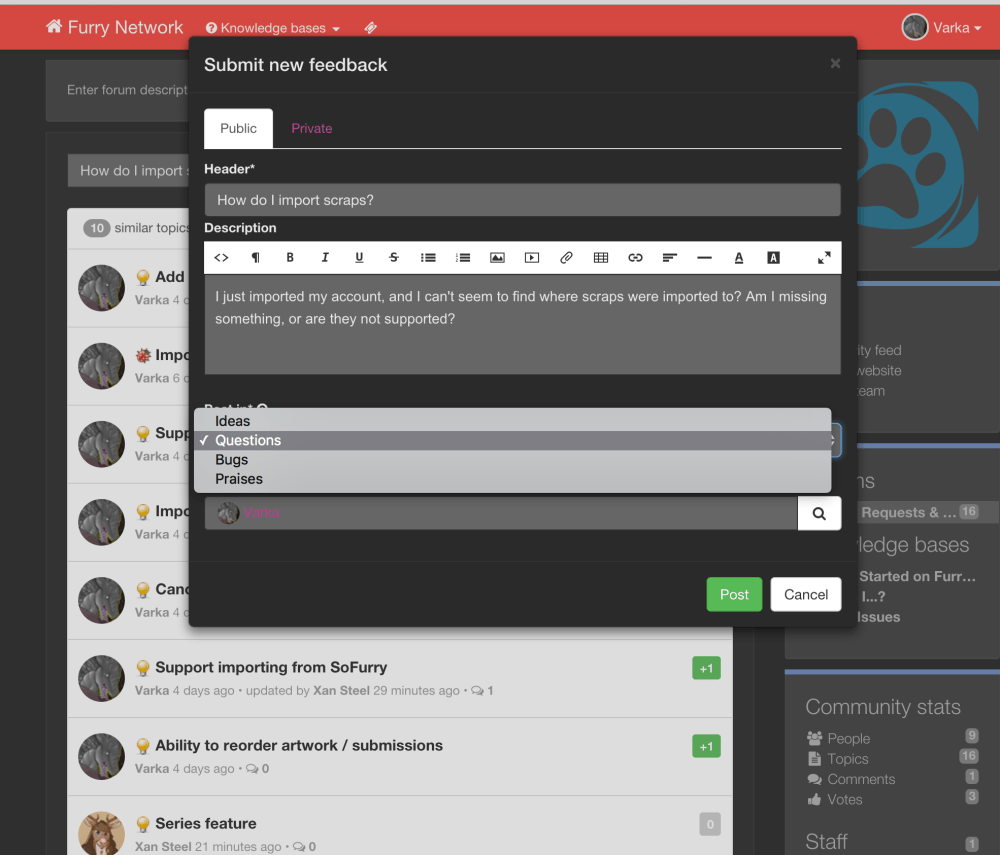Screen dimensions: 1000x855
Task: Toggle bold formatting in the editor
Action: coord(290,257)
